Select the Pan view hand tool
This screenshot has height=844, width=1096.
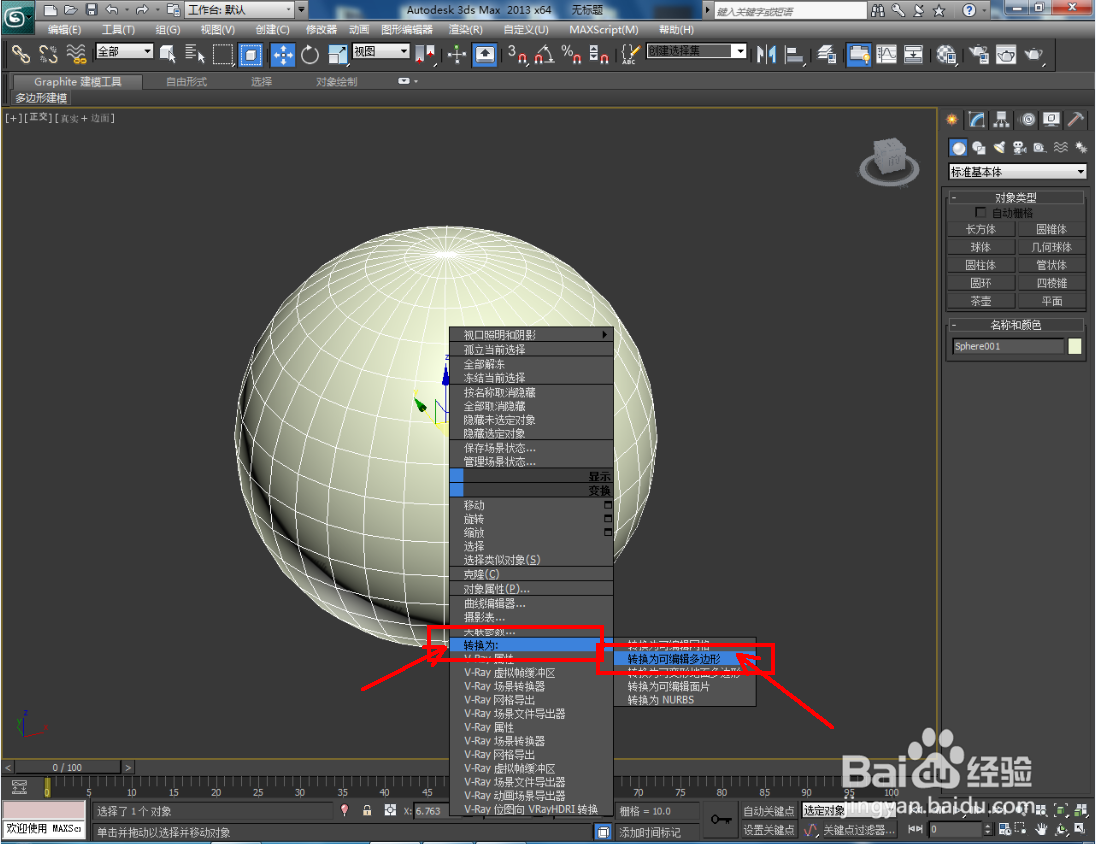[1040, 829]
